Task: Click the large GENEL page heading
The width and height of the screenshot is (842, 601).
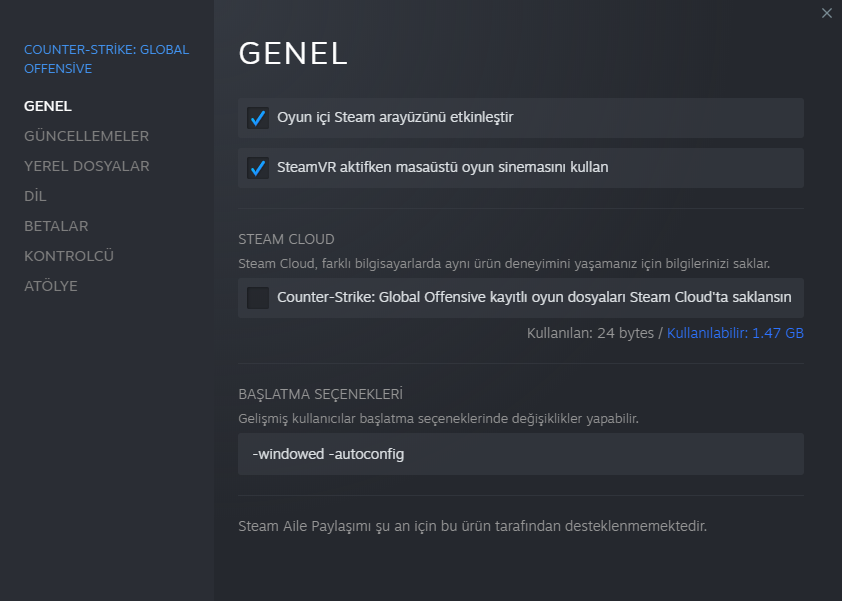Action: [293, 54]
